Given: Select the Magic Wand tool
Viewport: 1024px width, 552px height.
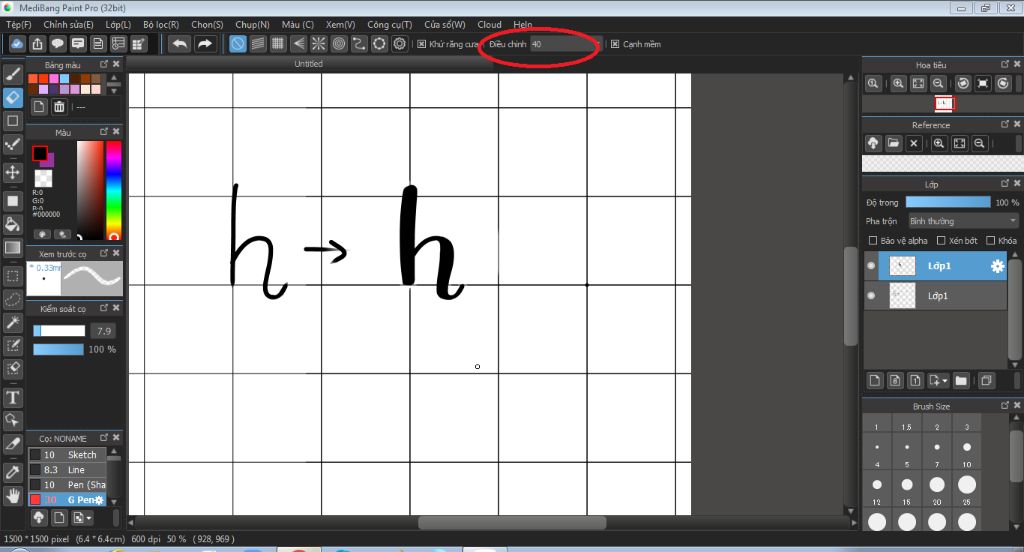Looking at the screenshot, I should 12,322.
